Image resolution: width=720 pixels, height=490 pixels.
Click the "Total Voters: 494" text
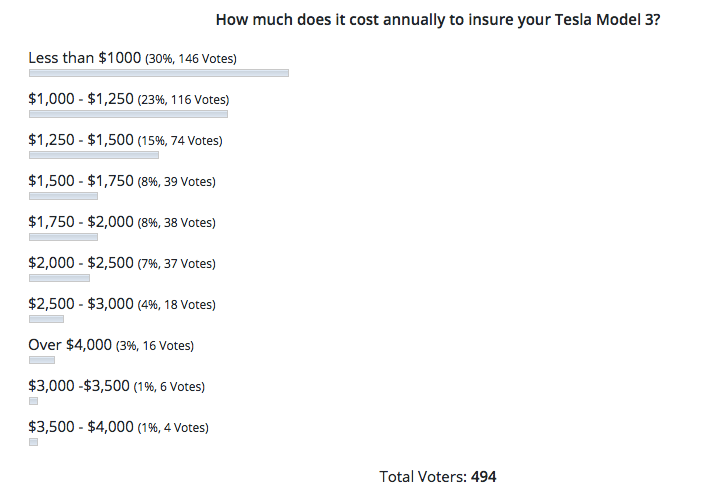coord(437,477)
